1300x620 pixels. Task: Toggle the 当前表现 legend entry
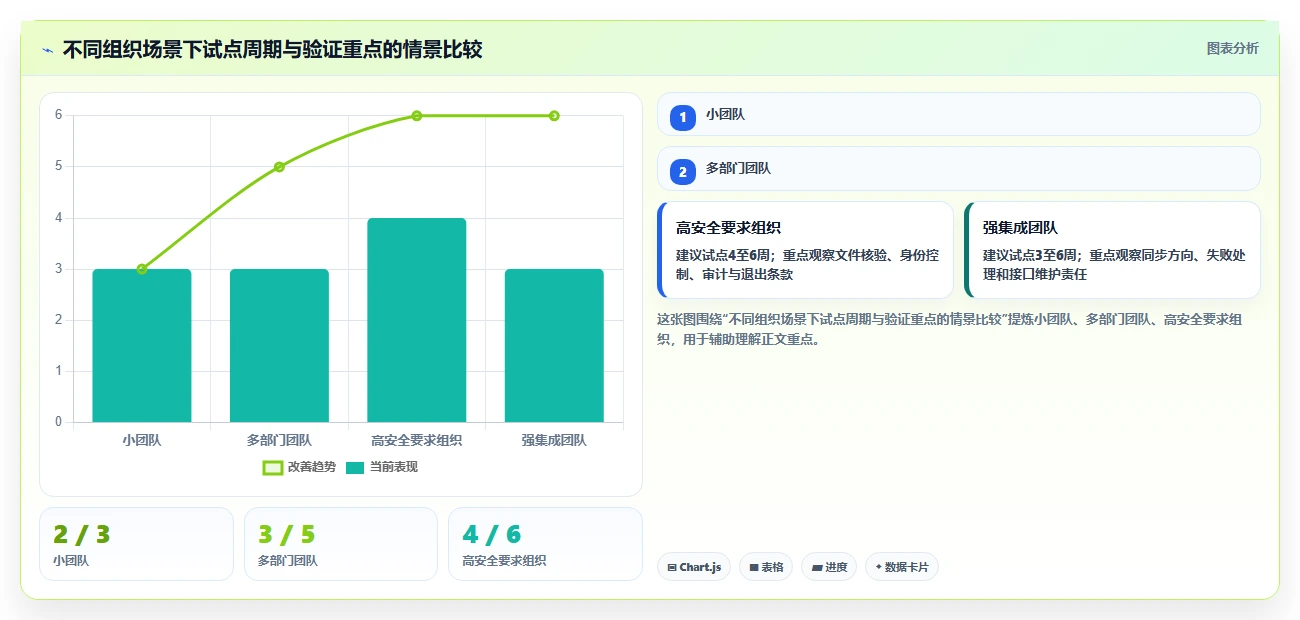tap(381, 467)
